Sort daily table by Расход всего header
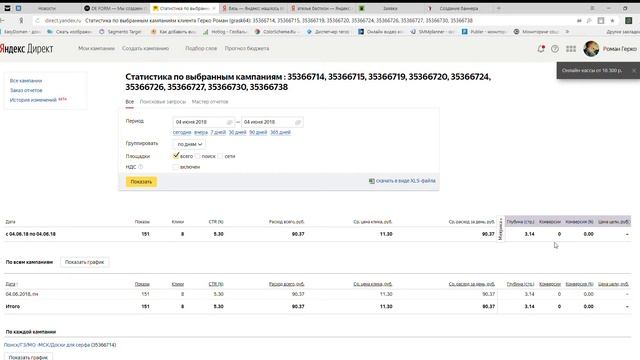The image size is (640, 360). pos(287,284)
